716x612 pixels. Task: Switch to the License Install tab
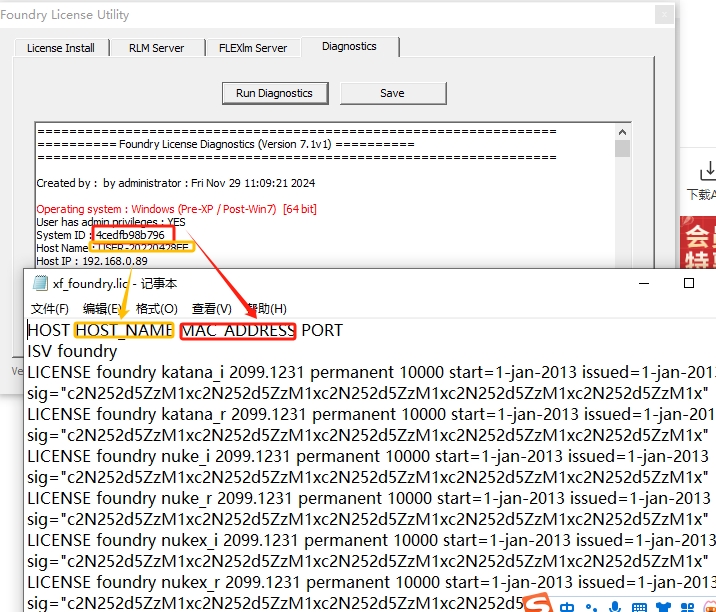coord(60,47)
